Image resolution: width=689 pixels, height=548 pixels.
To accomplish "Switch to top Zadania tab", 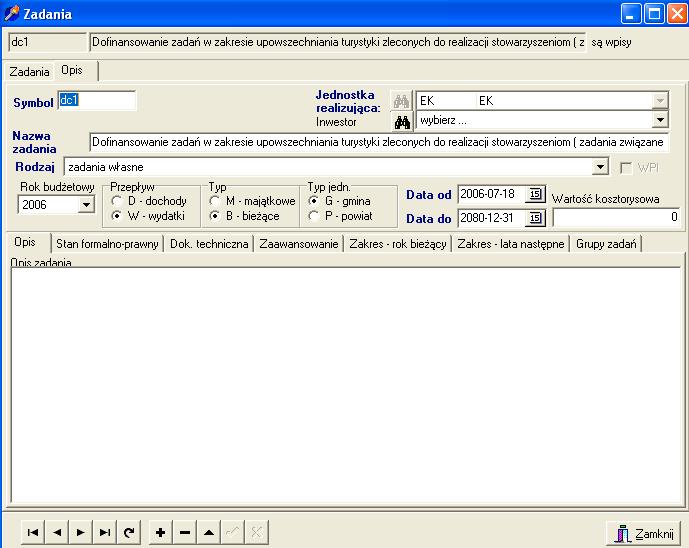I will [x=29, y=72].
